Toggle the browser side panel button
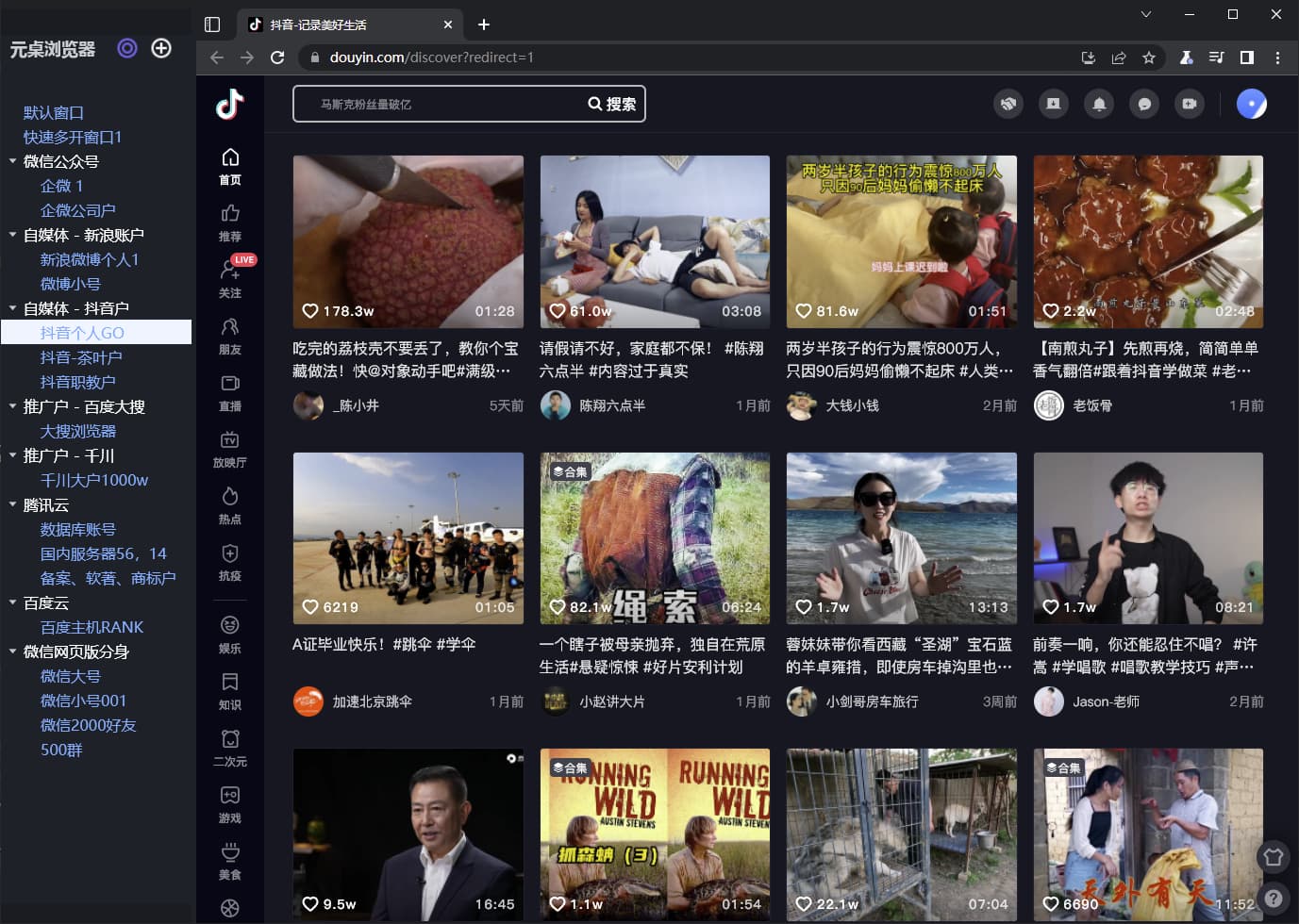The width and height of the screenshot is (1299, 924). tap(1246, 58)
